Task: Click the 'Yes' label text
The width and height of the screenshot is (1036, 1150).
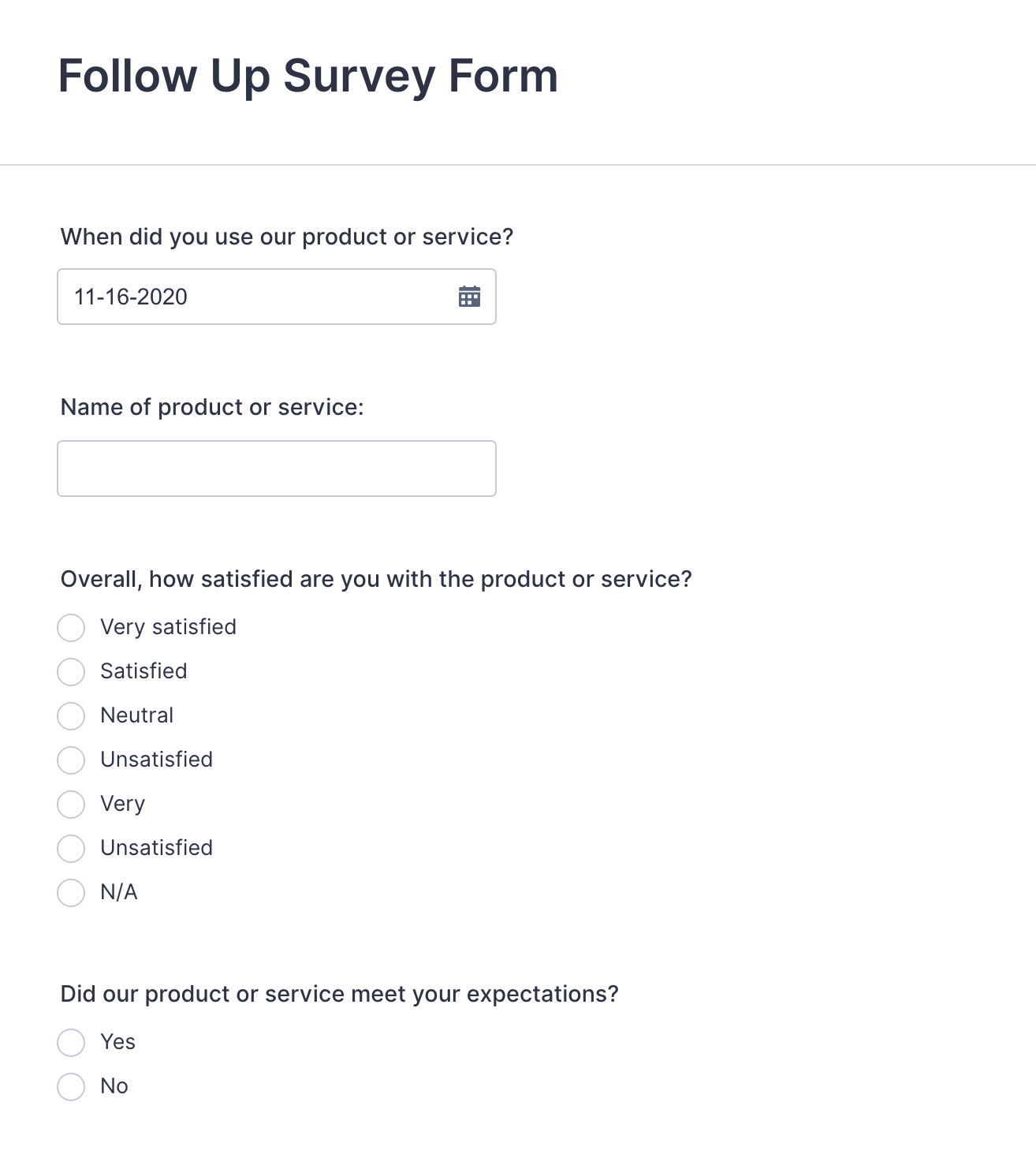Action: point(117,1042)
